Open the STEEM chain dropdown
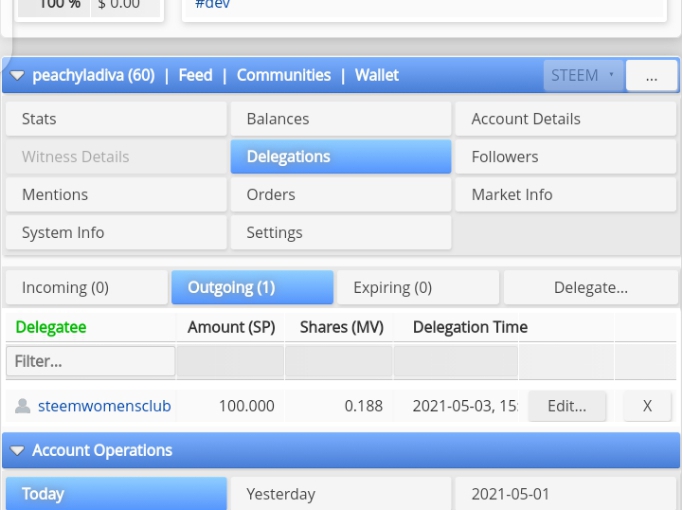The height and width of the screenshot is (510, 682). click(584, 76)
